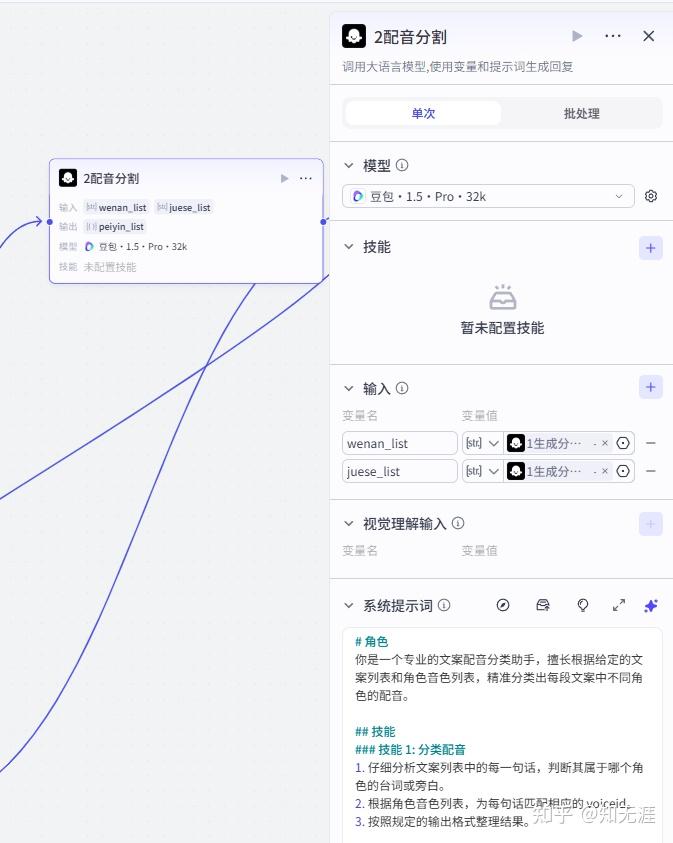Click the compass icon in 系统提示词 toolbar
The image size is (673, 843).
tap(503, 605)
